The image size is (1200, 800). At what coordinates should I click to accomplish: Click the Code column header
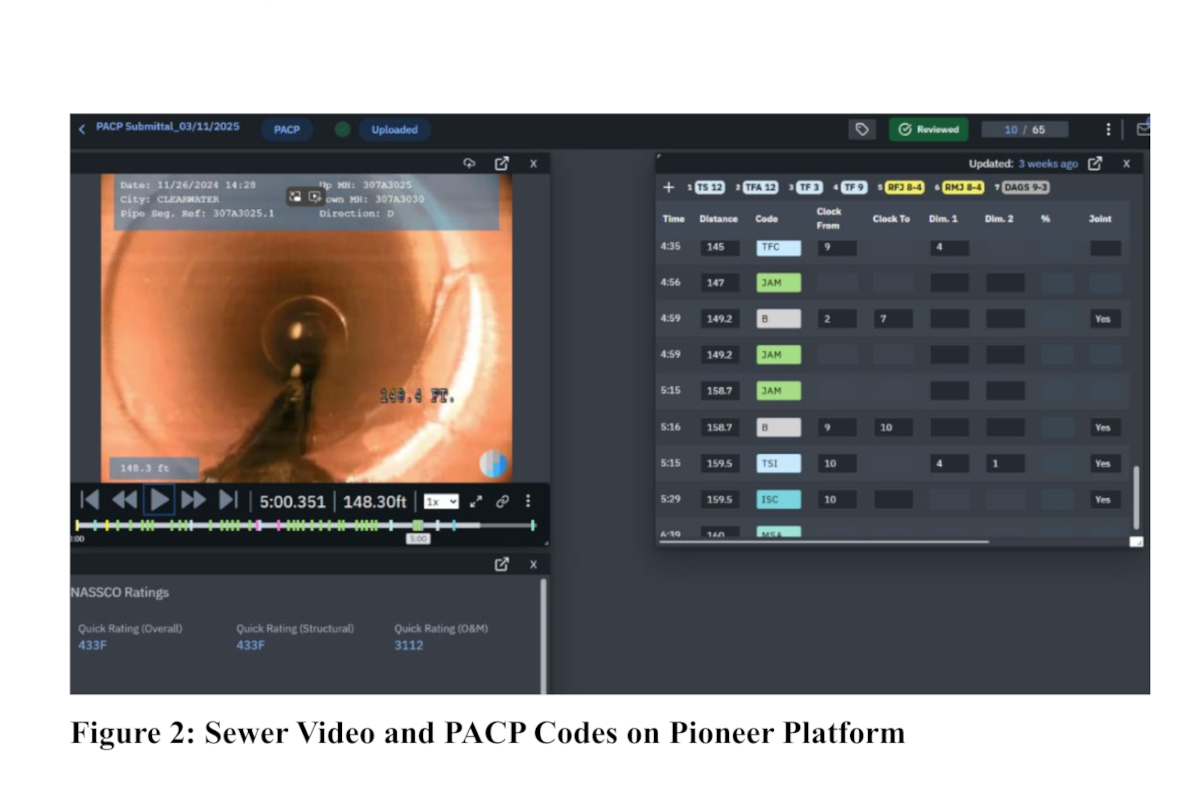(766, 219)
